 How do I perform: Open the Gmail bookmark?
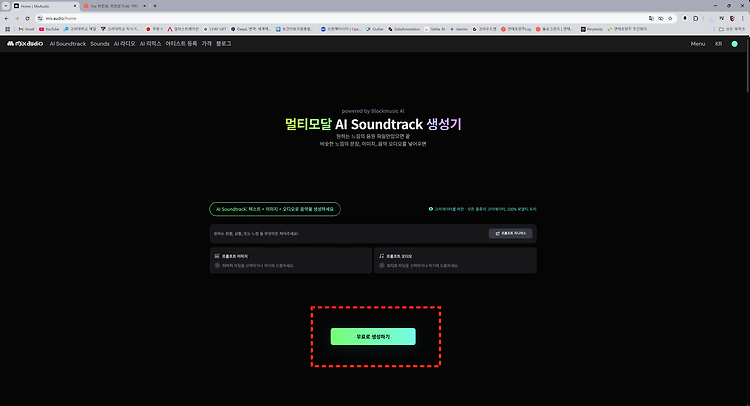[x=26, y=29]
